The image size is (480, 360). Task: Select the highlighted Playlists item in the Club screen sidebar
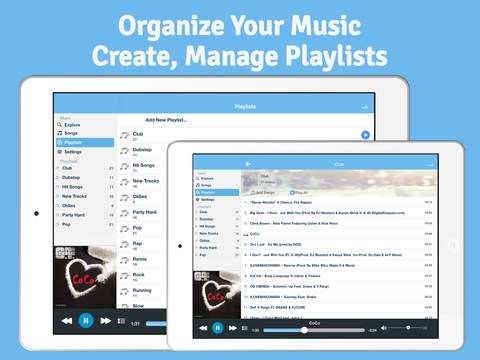(217, 192)
